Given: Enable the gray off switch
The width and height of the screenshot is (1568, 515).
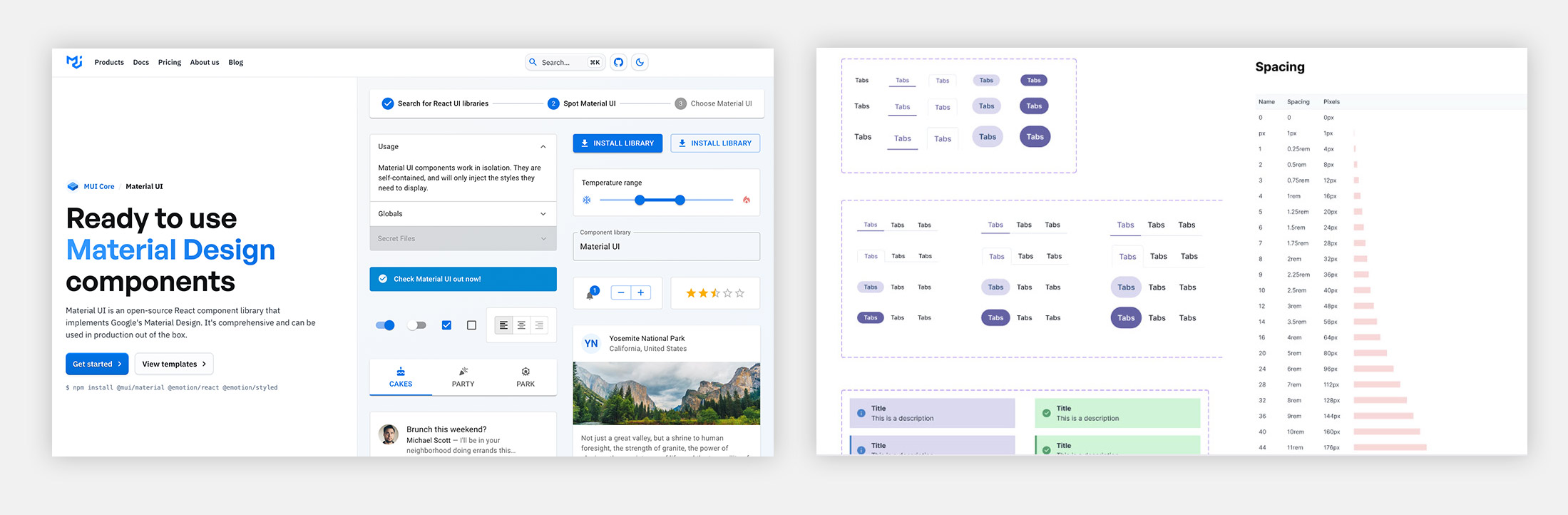Looking at the screenshot, I should tap(416, 325).
